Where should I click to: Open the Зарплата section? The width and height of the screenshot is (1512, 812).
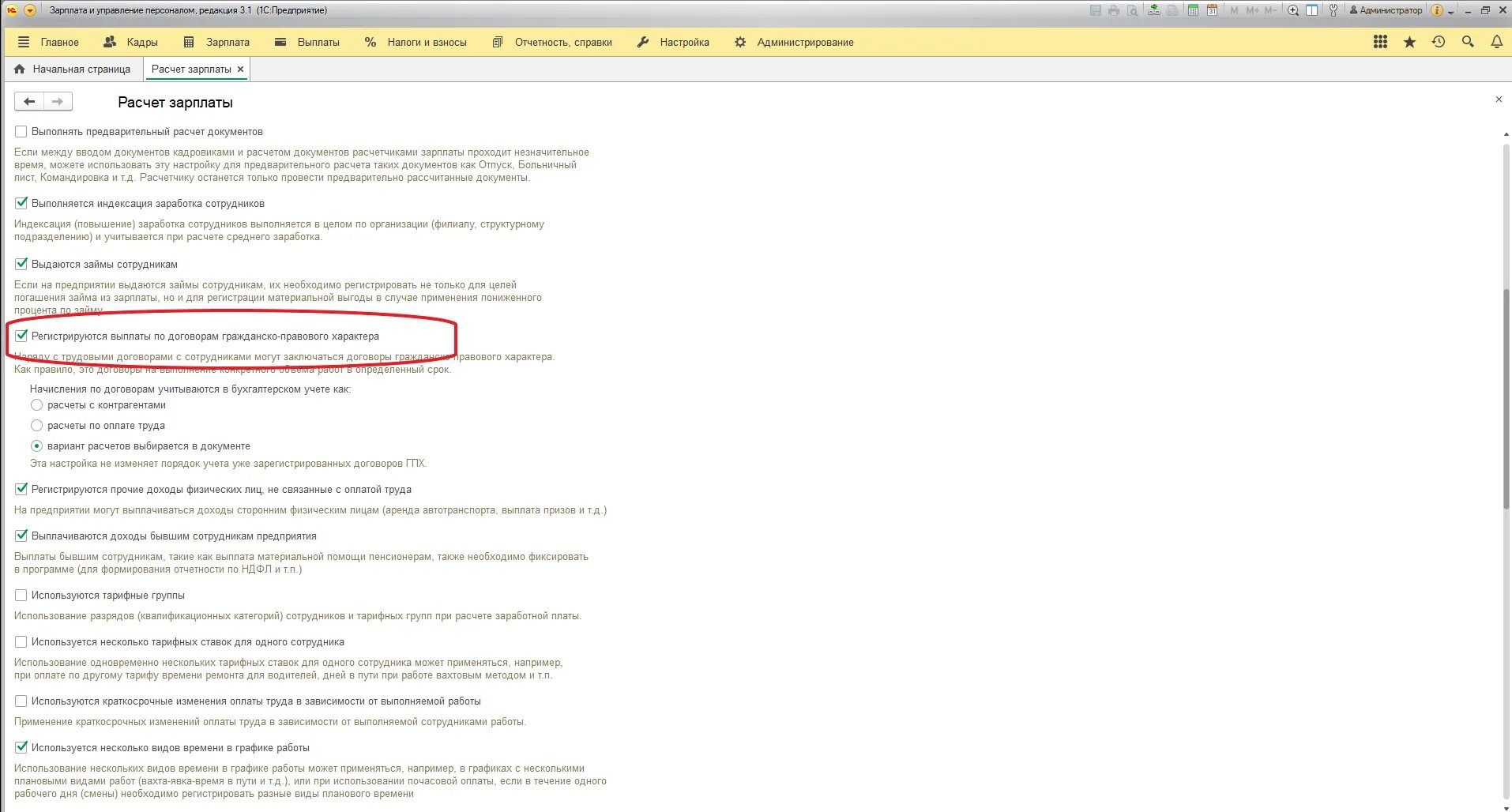(x=216, y=42)
